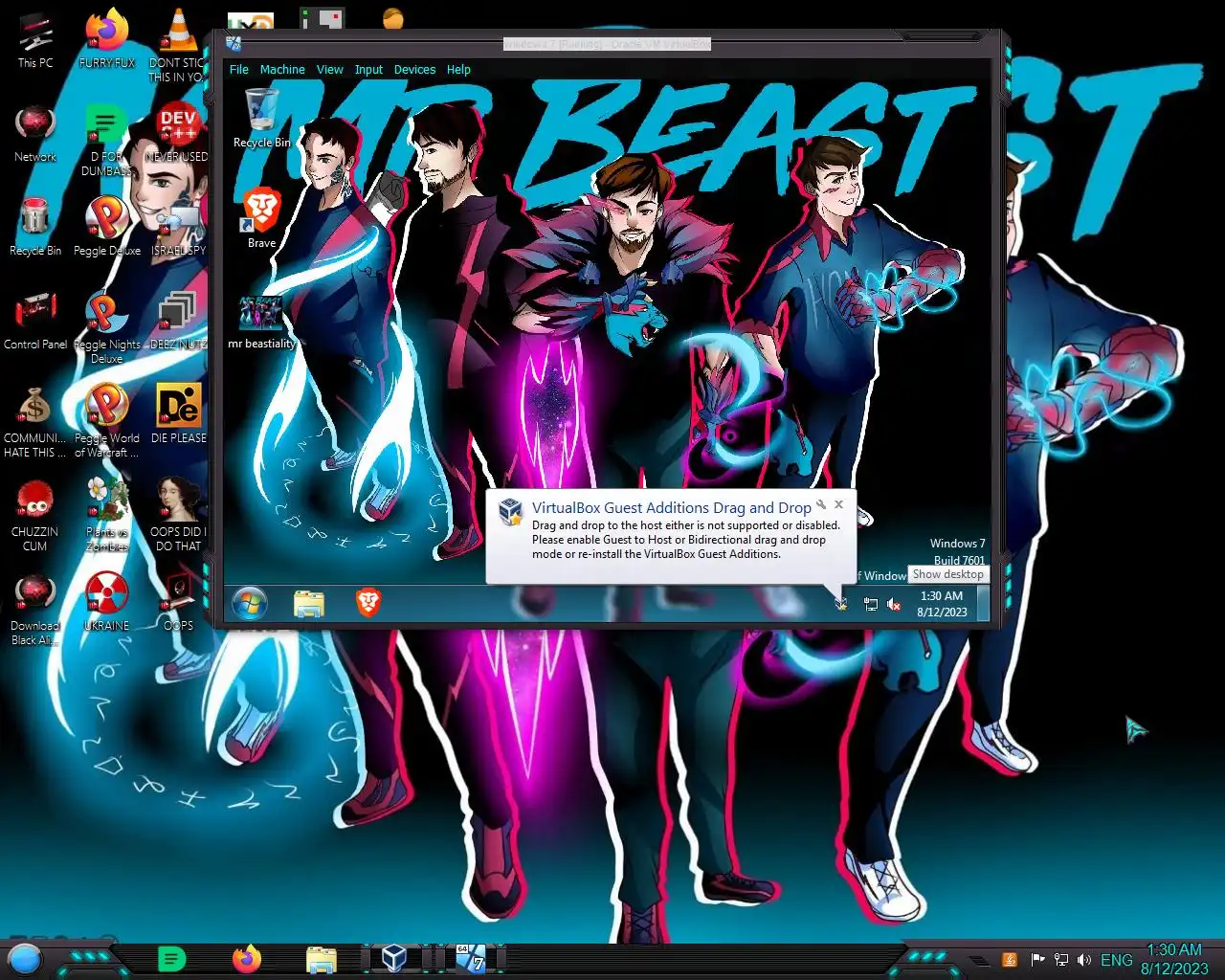Switch to Windows 7 VM taskbar button
1225x980 pixels.
(470, 958)
